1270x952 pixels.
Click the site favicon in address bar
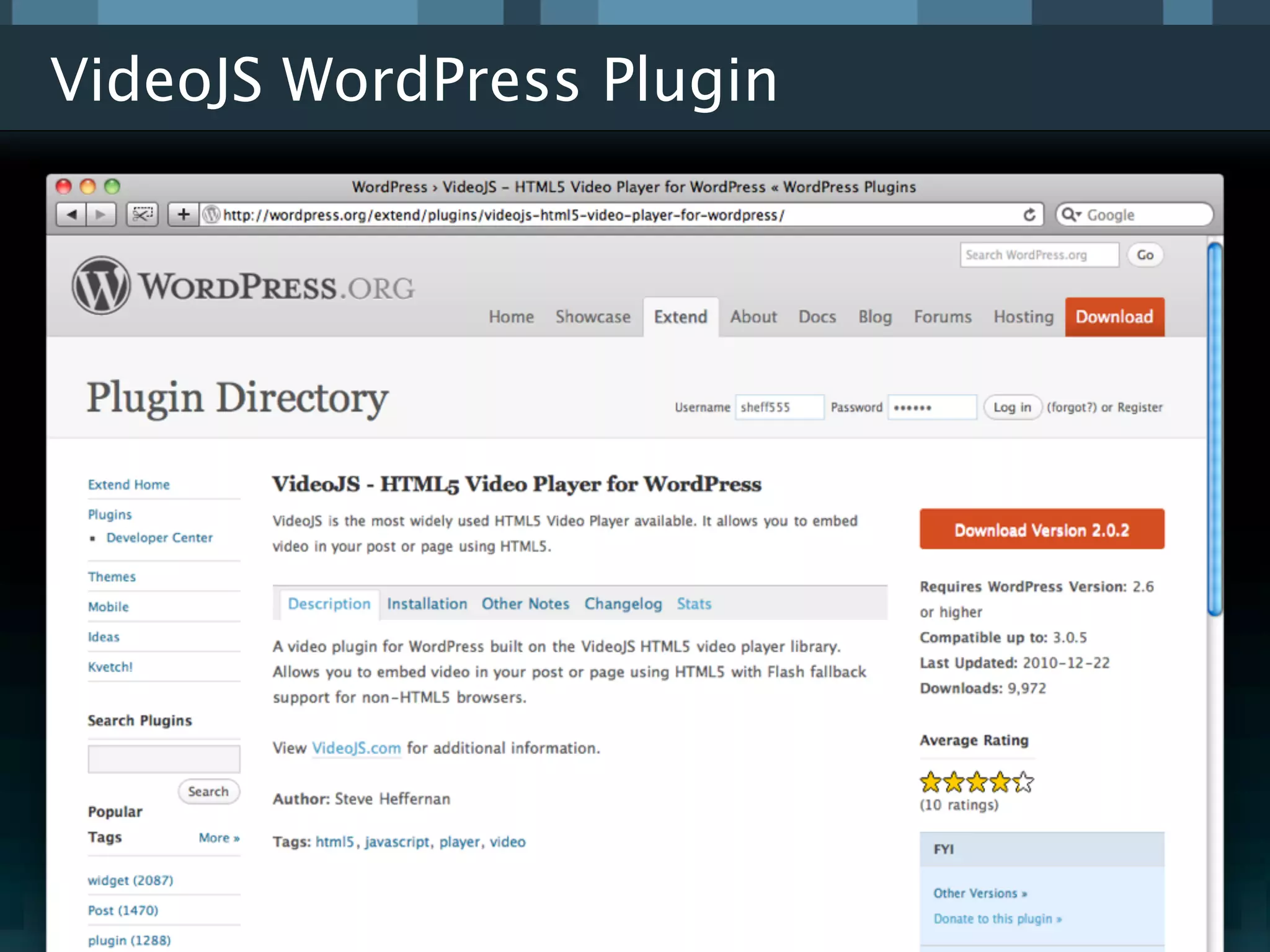point(211,215)
